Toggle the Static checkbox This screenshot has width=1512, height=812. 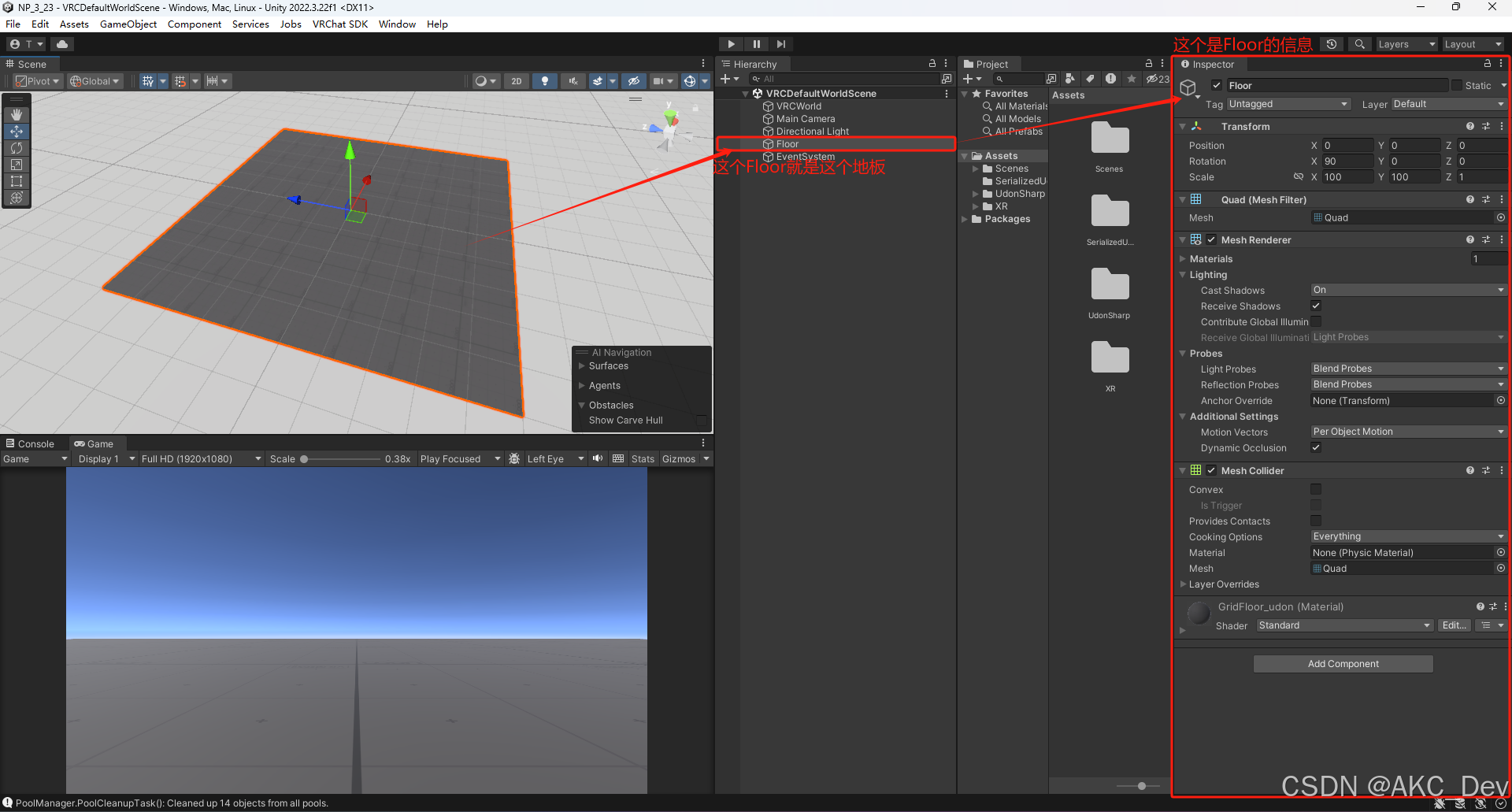point(1457,85)
